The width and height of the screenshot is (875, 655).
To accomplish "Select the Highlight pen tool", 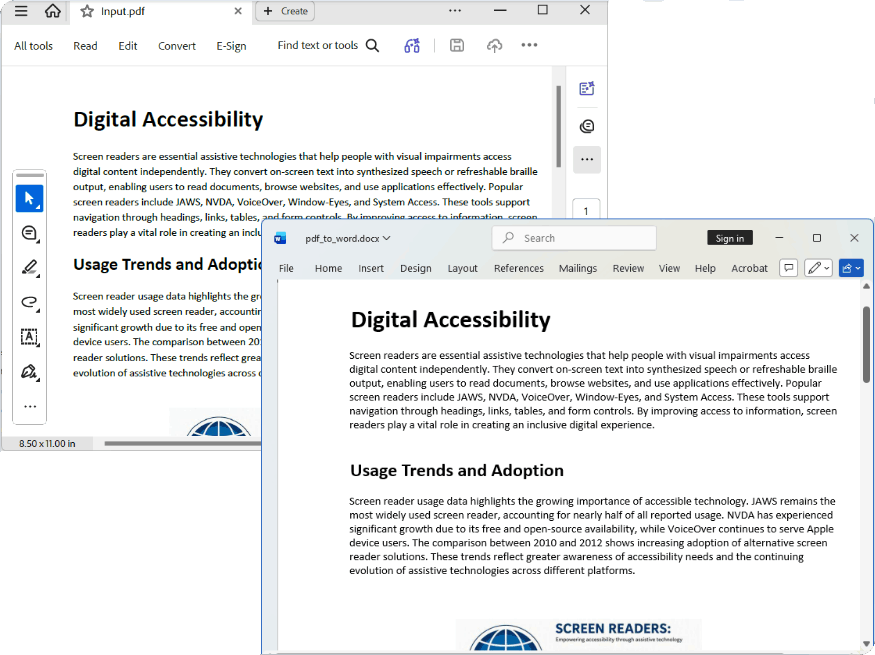I will [x=30, y=268].
